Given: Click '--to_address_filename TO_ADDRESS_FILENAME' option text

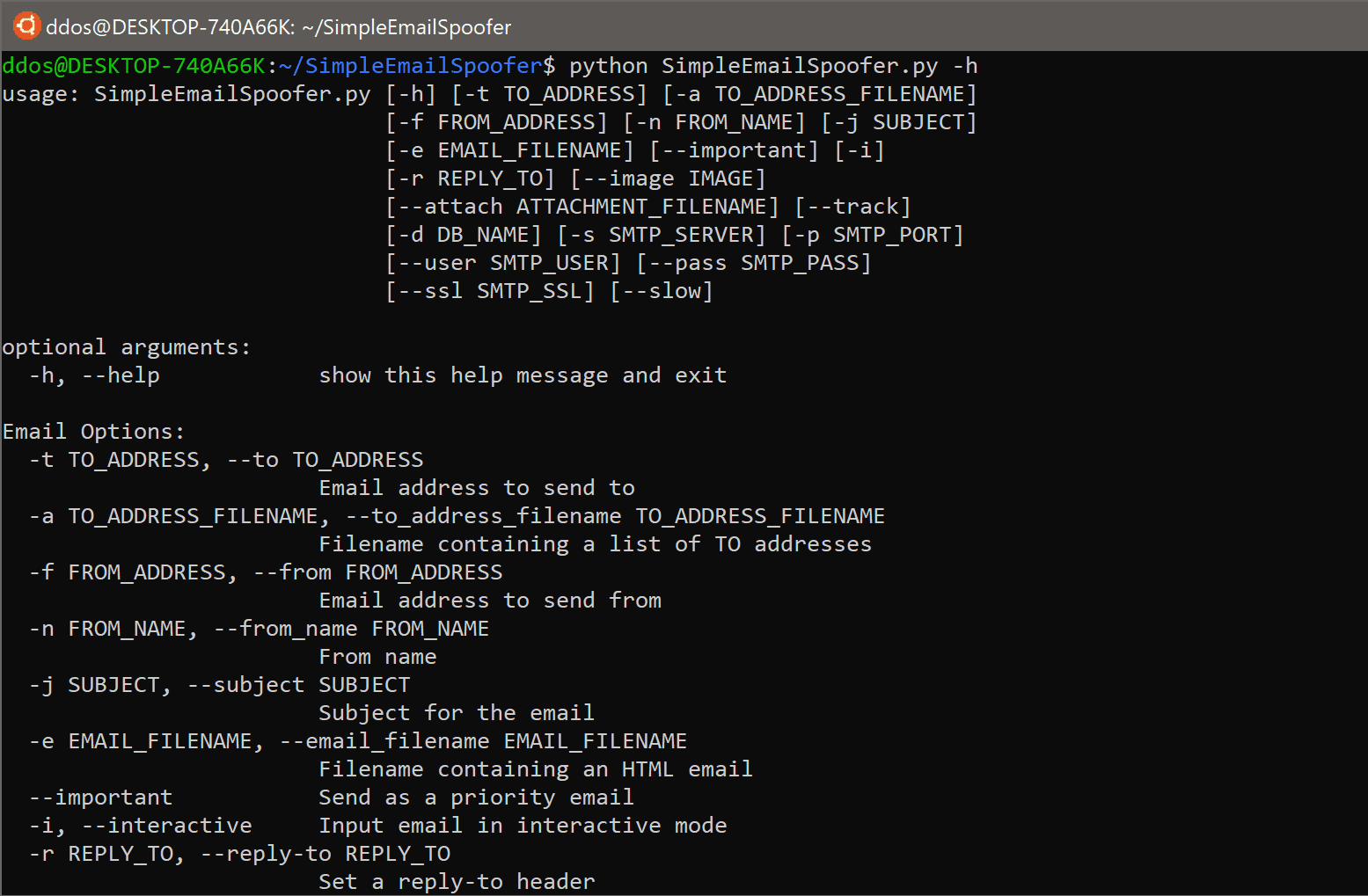Looking at the screenshot, I should click(x=615, y=516).
